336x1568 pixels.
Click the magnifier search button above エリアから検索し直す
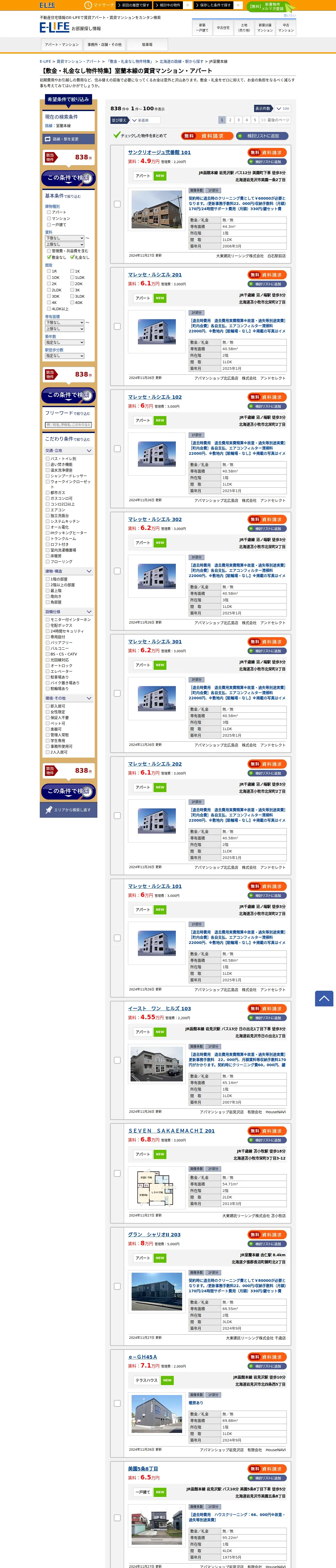68,791
